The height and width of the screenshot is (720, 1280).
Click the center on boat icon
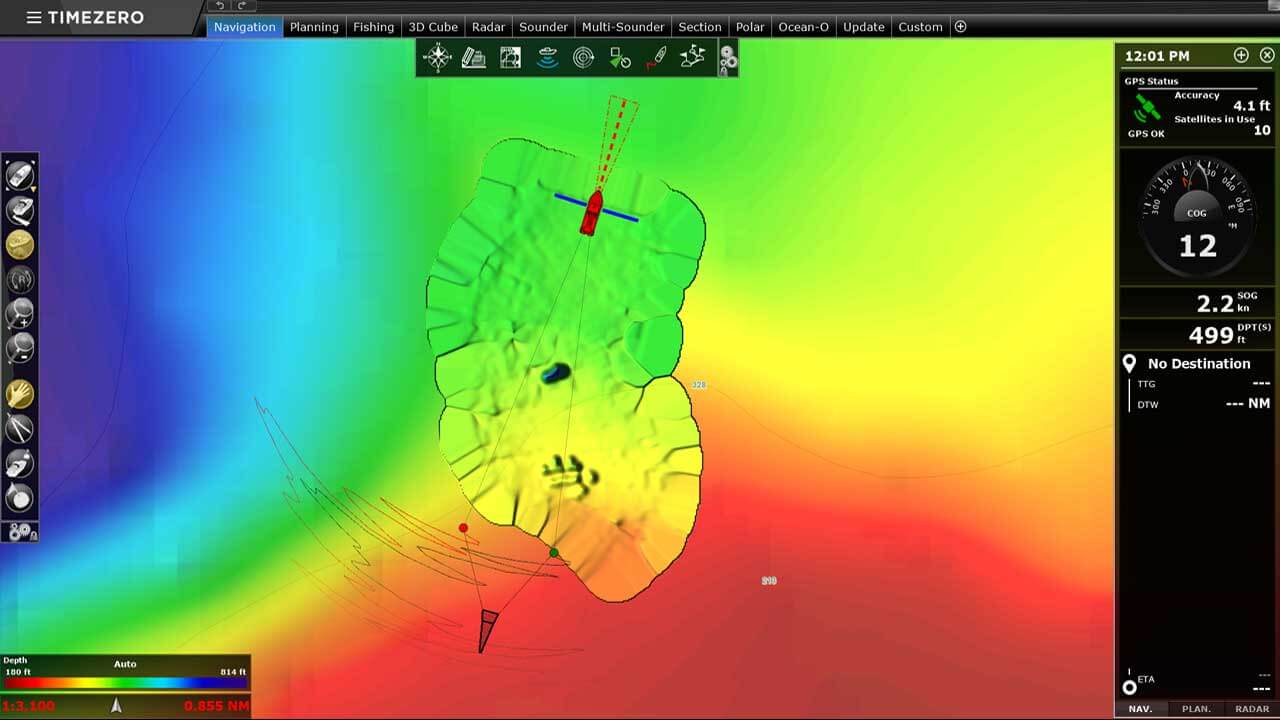(20, 177)
